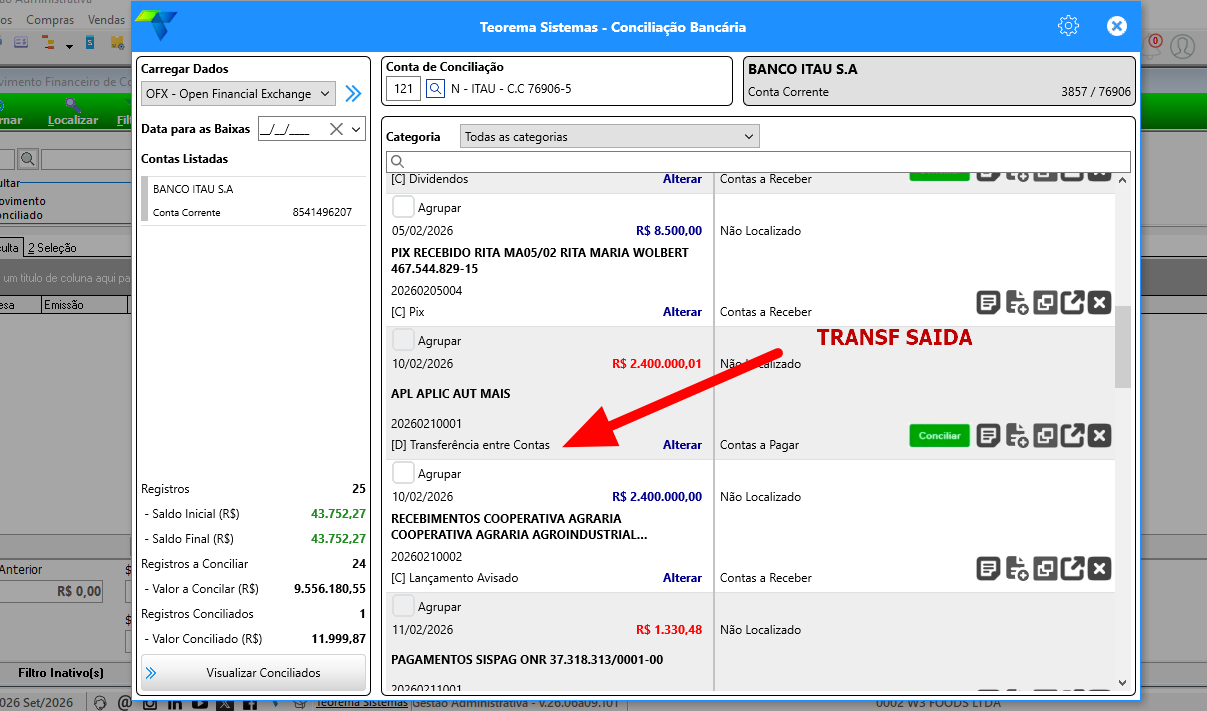Click the green Conciliar button for APL APLIC
1207x711 pixels.
(939, 436)
